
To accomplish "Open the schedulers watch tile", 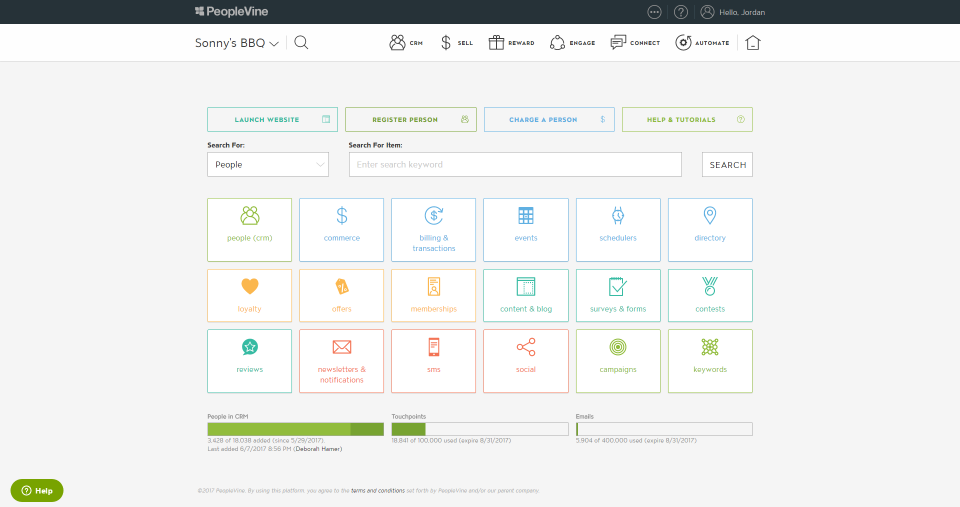I will tap(618, 230).
